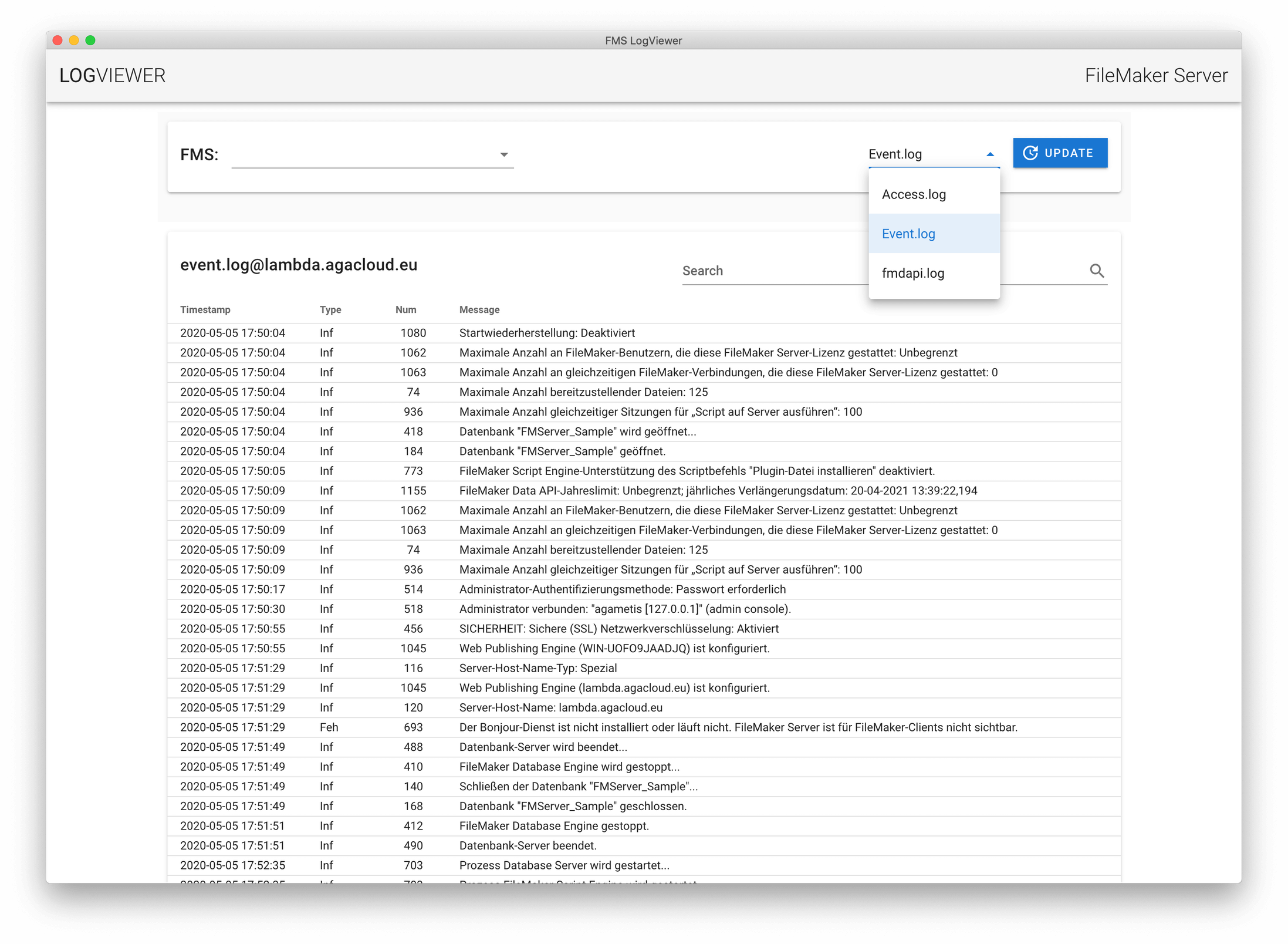Click the FileMaker Server heading
The width and height of the screenshot is (1288, 944).
[1155, 76]
